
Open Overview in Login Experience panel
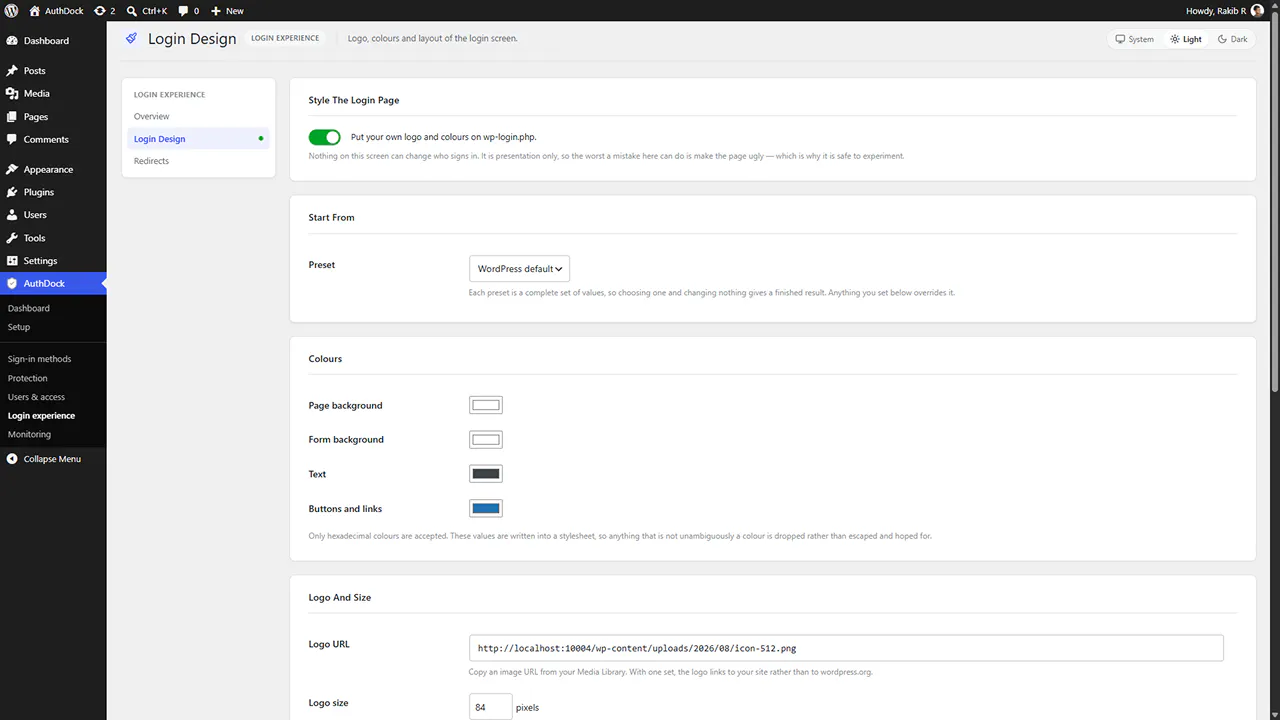[152, 117]
